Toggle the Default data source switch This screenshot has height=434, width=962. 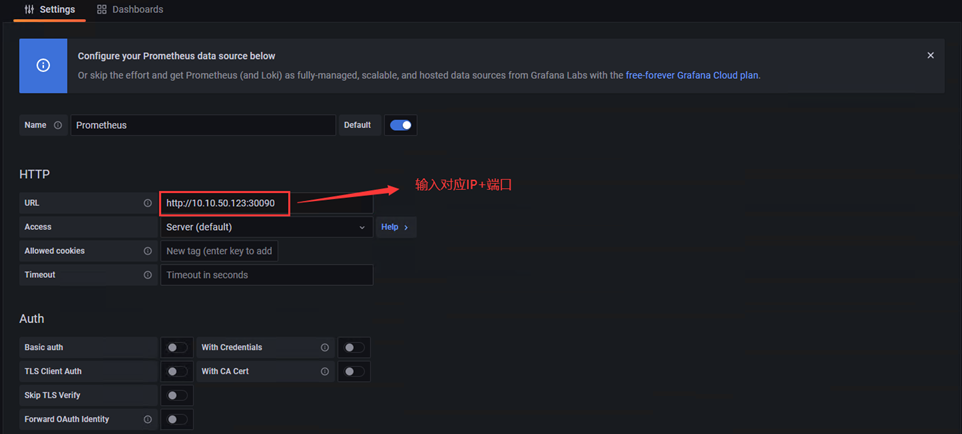[x=401, y=125]
